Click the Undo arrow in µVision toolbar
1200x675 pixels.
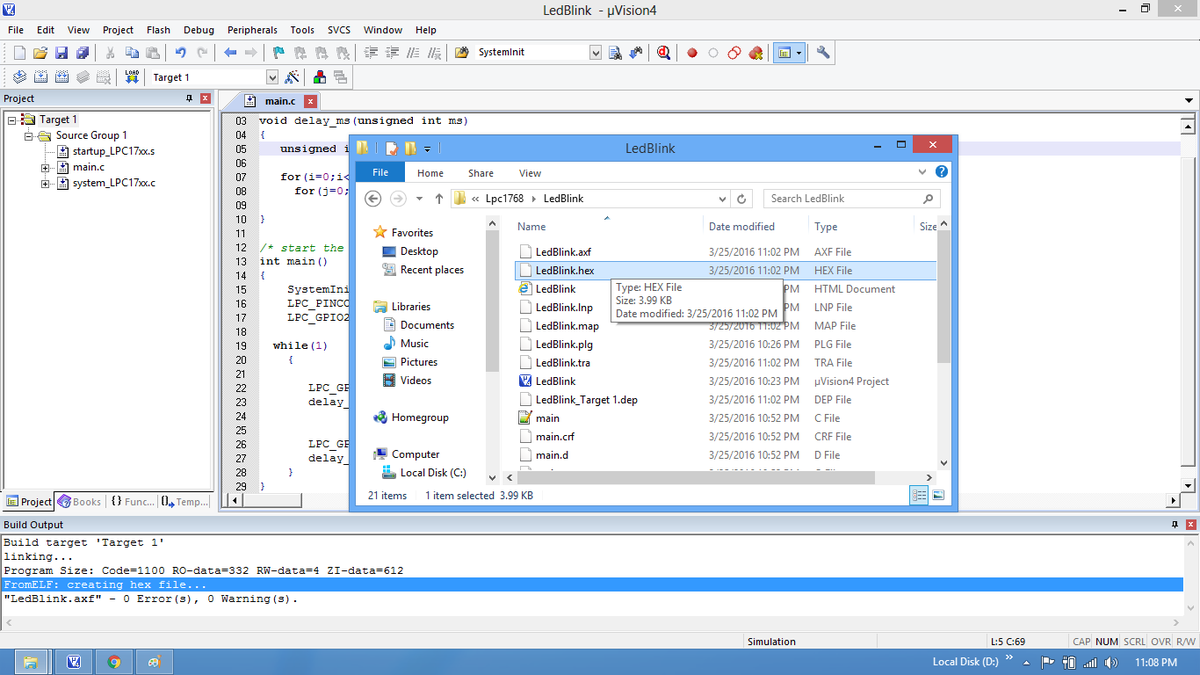click(x=180, y=52)
